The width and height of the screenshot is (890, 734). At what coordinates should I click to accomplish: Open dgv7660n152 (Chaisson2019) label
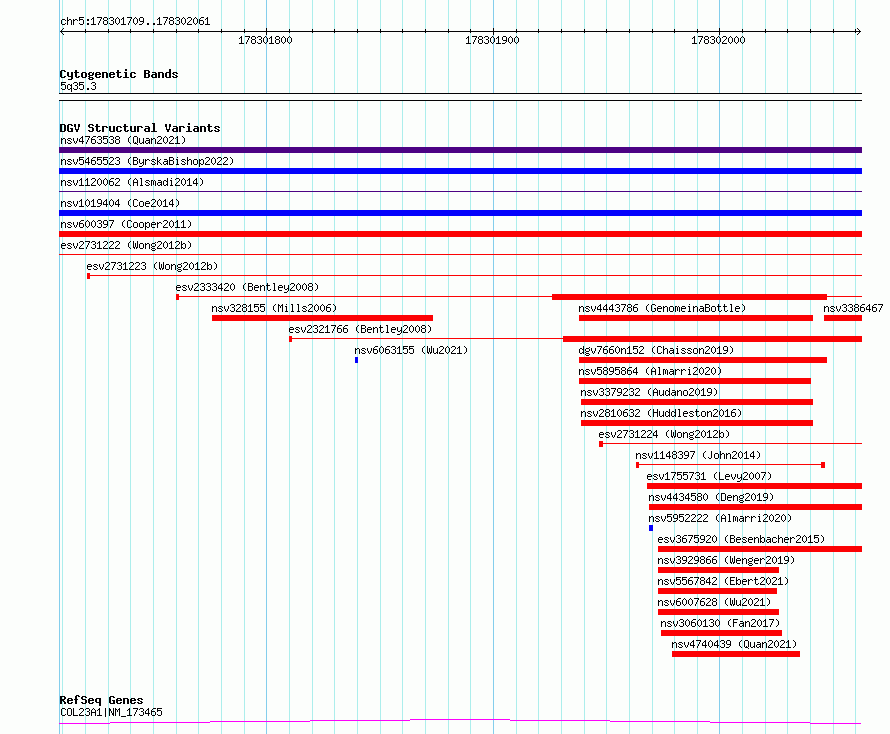pyautogui.click(x=656, y=350)
